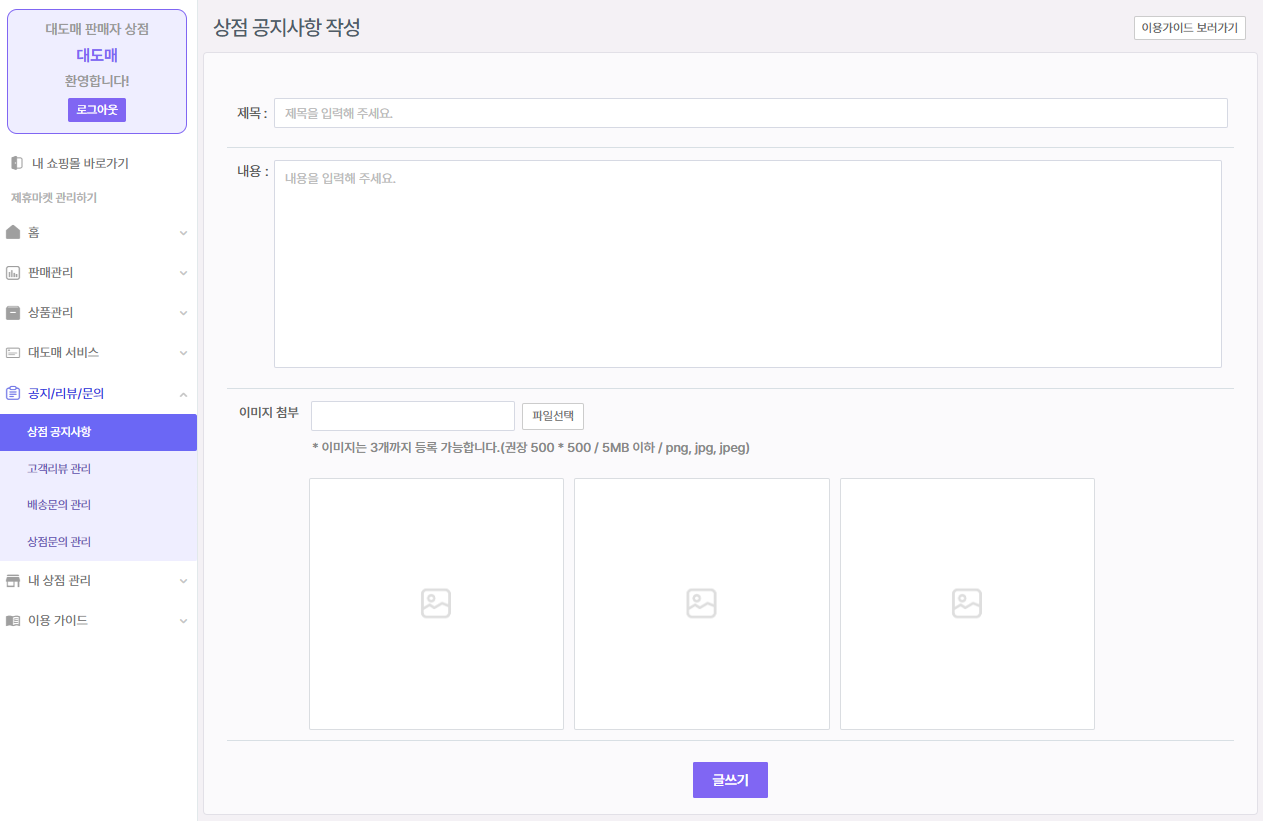This screenshot has width=1263, height=821.
Task: Click the 글쓰기 submit button
Action: coord(730,780)
